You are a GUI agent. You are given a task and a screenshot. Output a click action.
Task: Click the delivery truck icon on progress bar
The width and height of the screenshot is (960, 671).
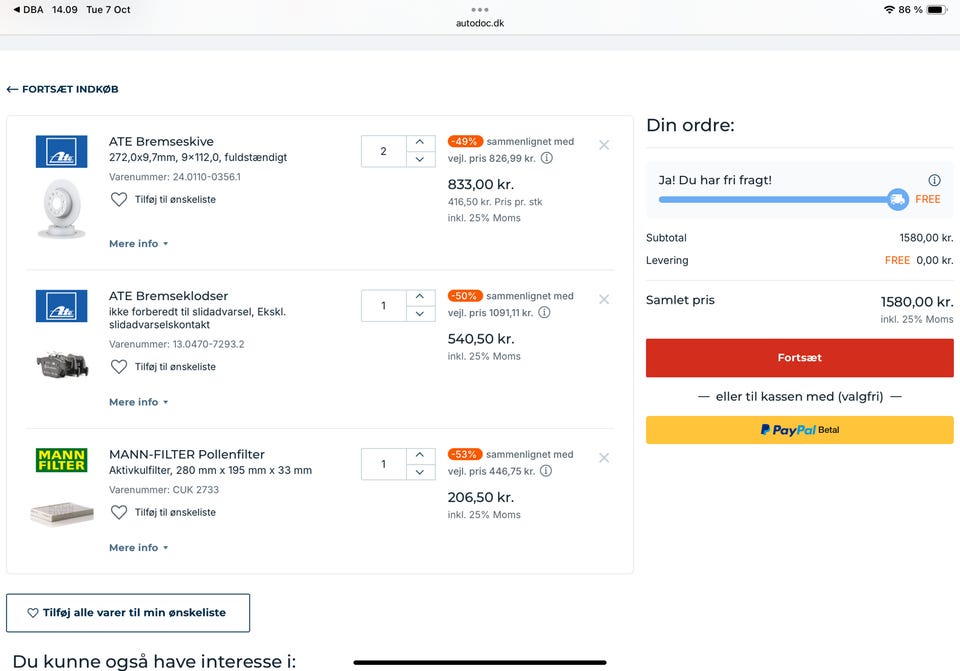[898, 200]
